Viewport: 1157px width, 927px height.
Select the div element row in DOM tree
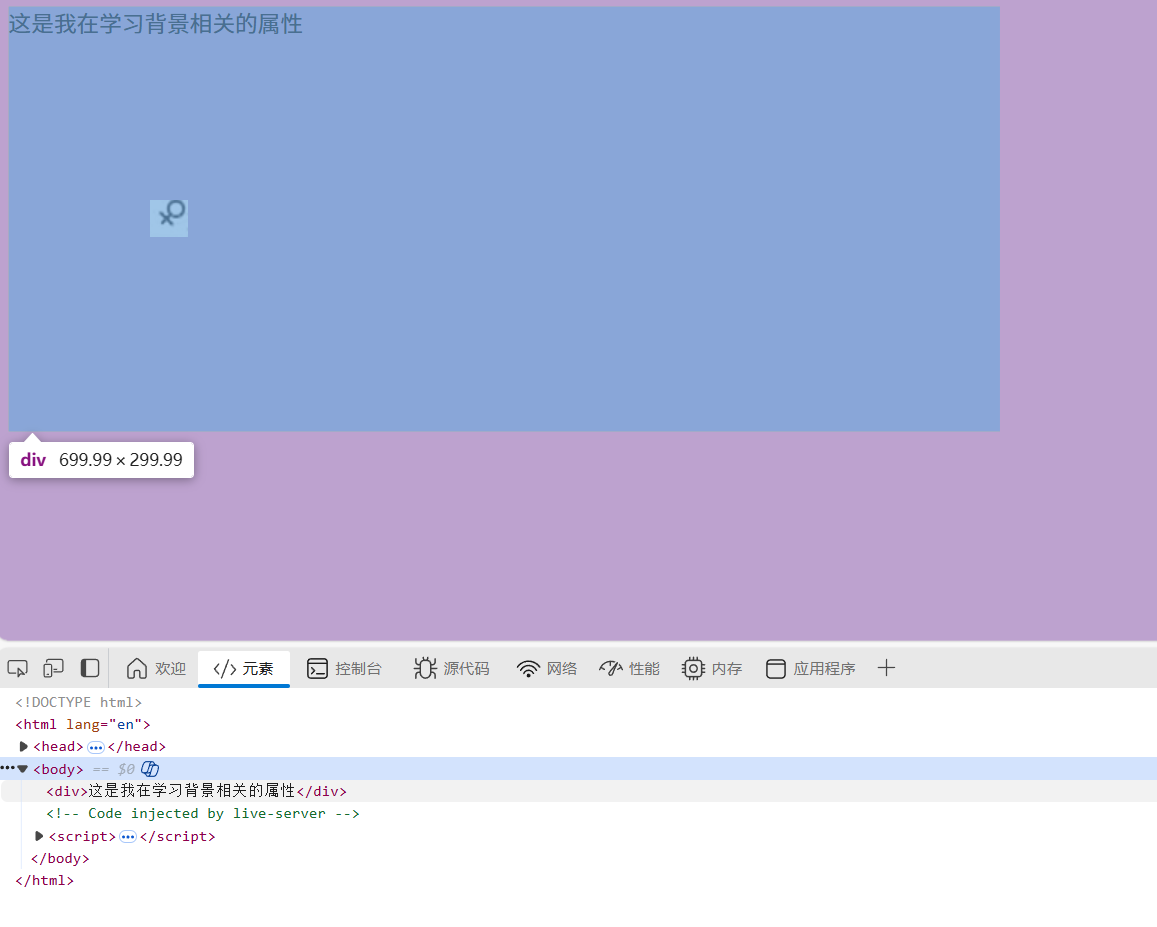(578, 791)
